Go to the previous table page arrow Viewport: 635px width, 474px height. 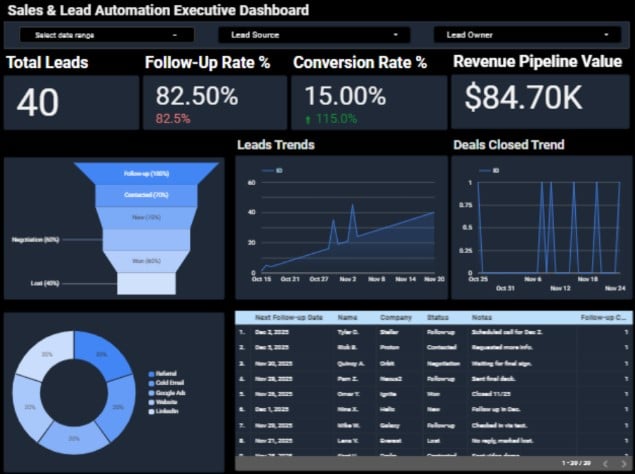606,463
